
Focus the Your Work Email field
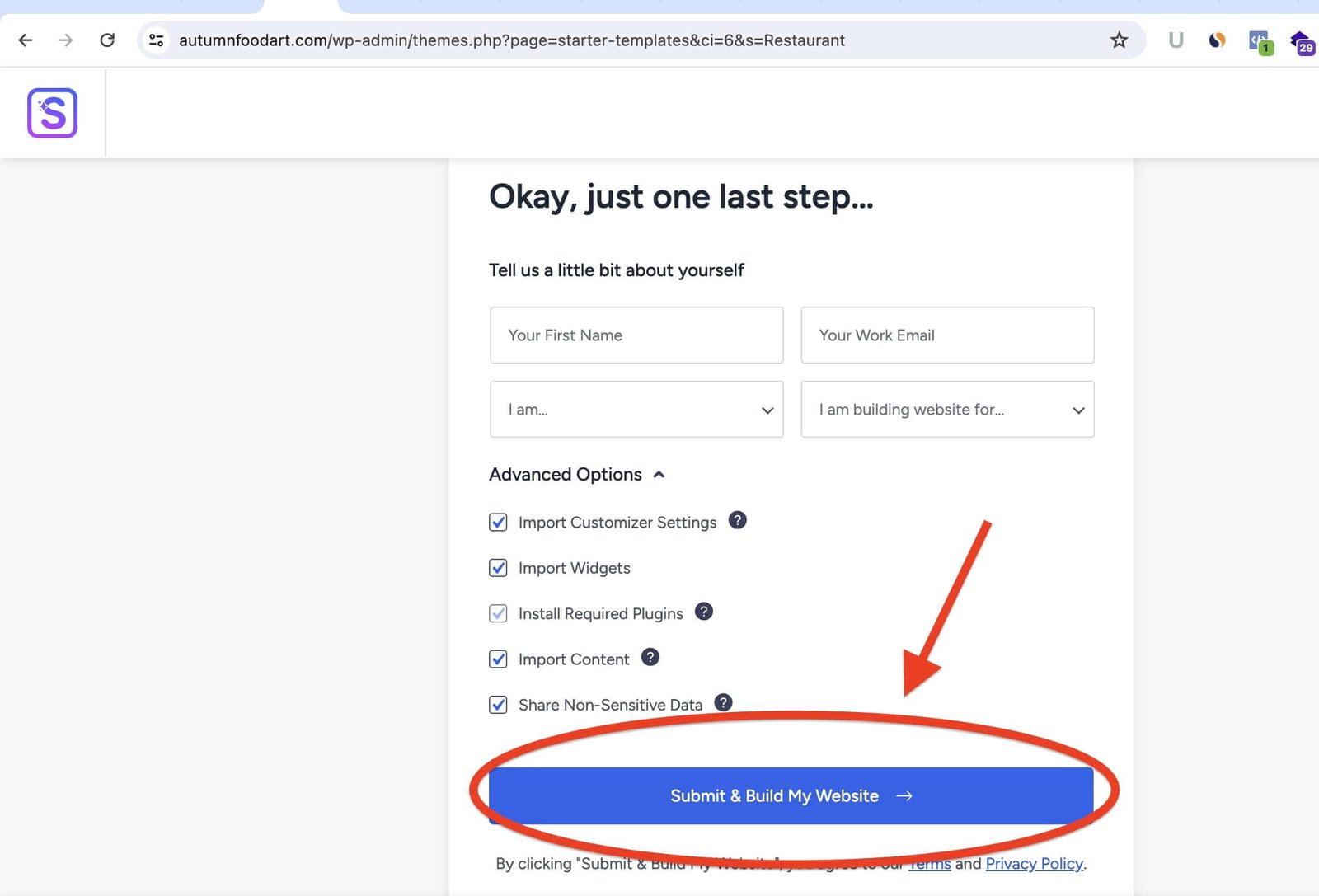(x=947, y=335)
